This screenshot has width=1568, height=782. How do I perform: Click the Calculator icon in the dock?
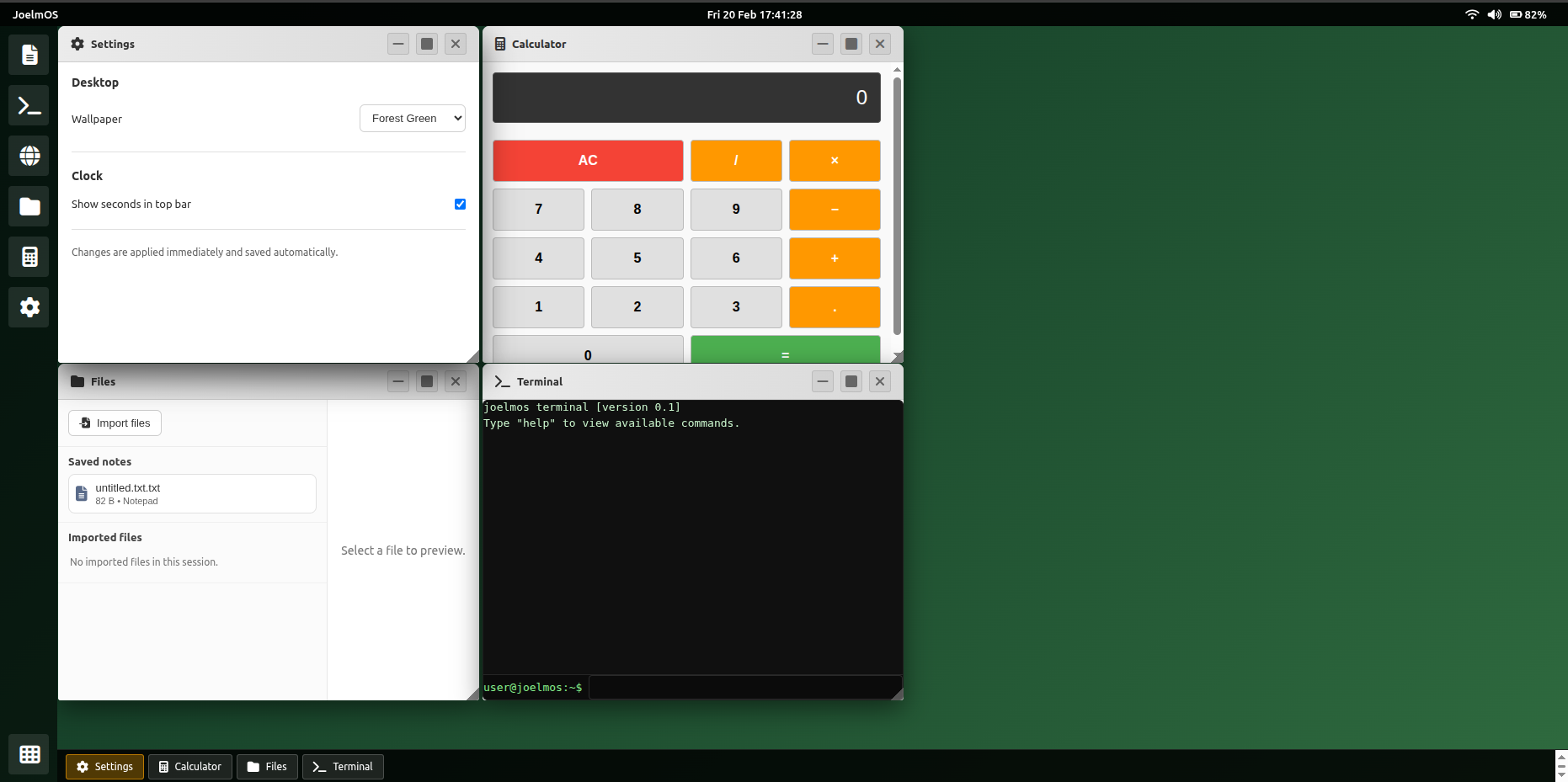coord(29,258)
